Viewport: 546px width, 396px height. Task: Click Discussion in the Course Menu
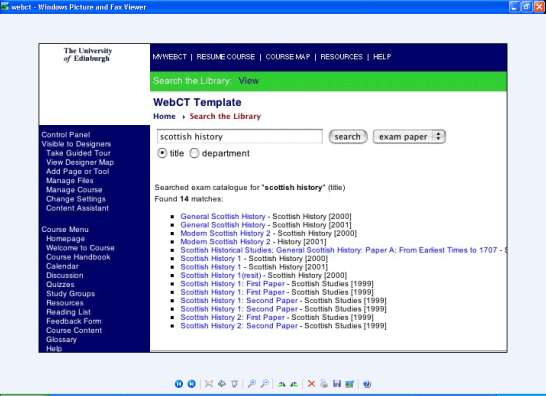[x=65, y=275]
